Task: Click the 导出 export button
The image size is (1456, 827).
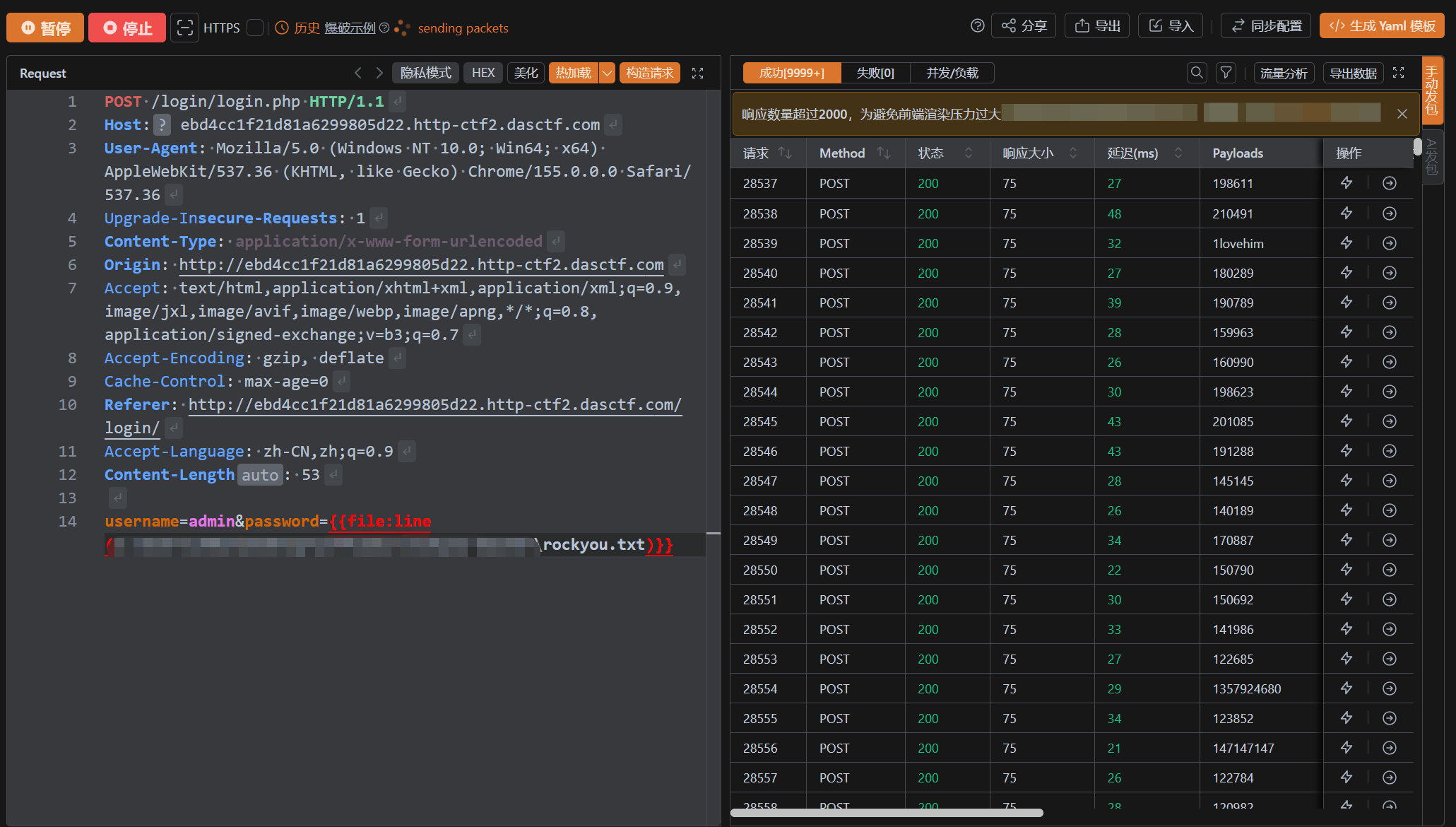Action: 1097,26
